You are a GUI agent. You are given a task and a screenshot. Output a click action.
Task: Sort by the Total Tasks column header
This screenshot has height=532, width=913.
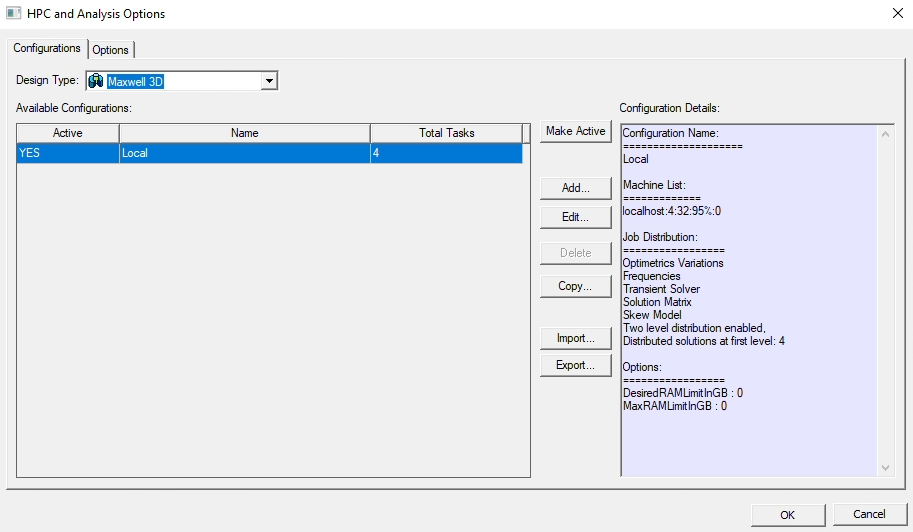coord(447,133)
